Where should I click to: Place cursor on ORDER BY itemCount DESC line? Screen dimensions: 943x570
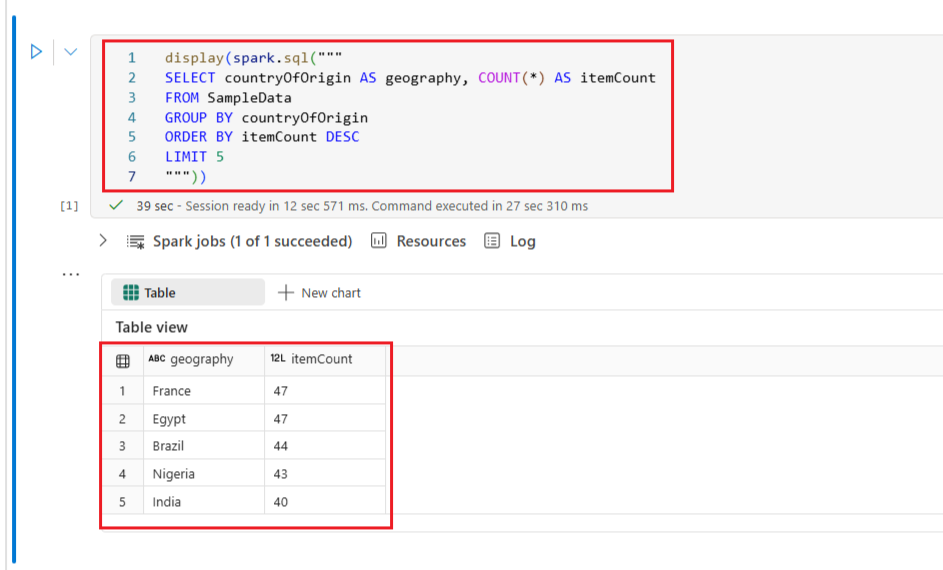click(262, 136)
